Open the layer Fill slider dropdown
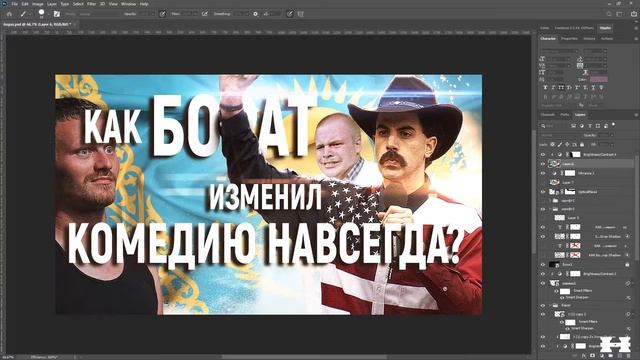 click(x=612, y=145)
